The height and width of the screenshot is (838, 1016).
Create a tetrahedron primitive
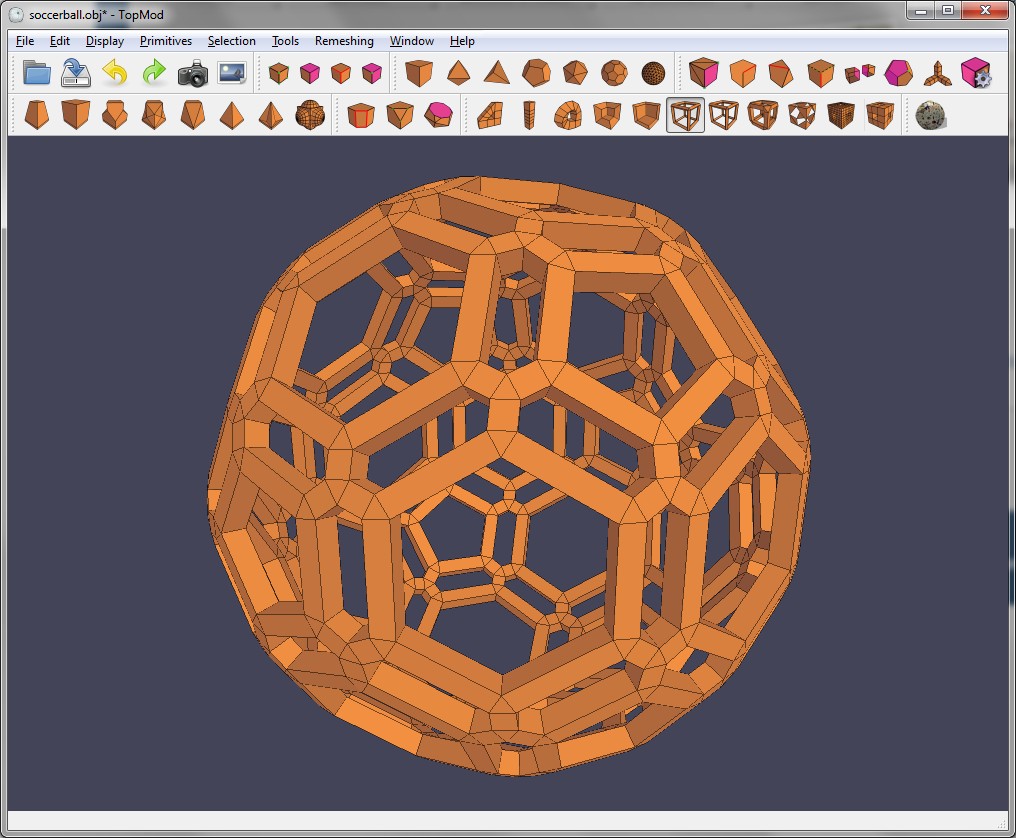[497, 73]
